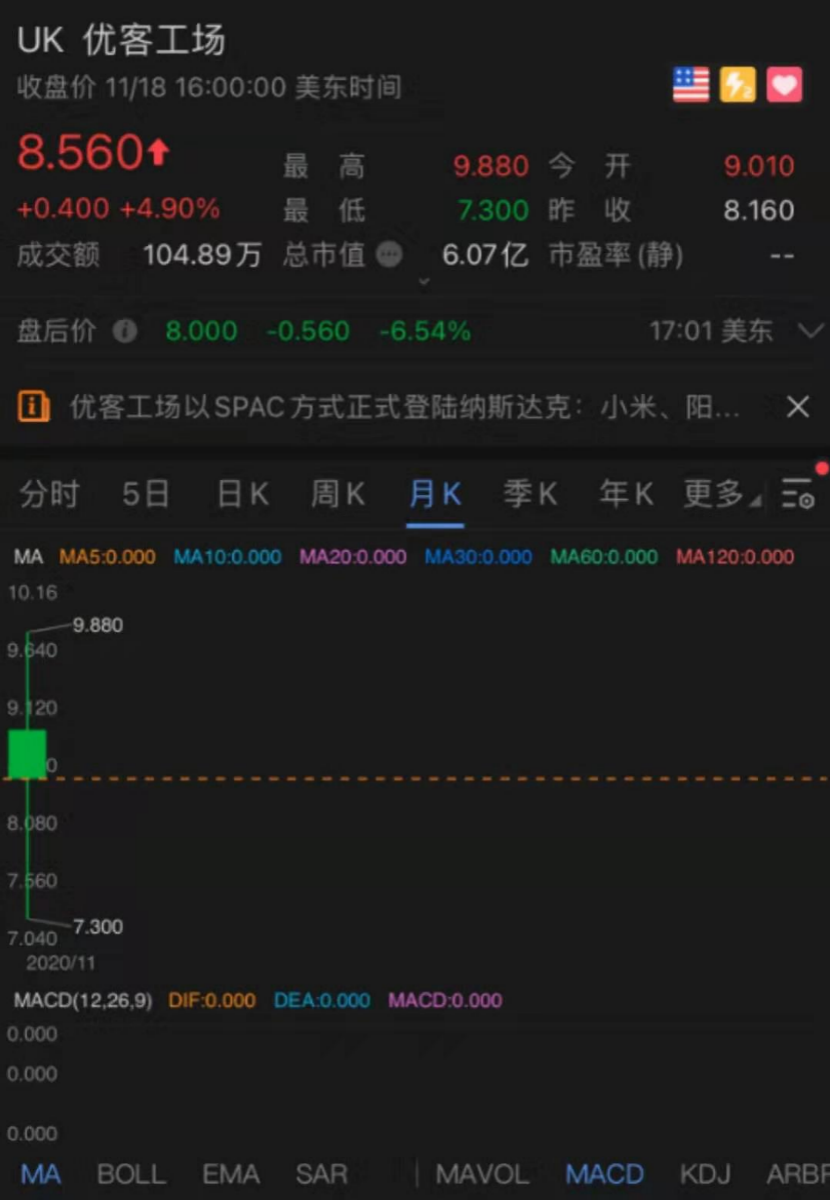Viewport: 832px width, 1200px height.
Task: Read the SPAC Nasdaq listing news headline
Action: (x=405, y=406)
